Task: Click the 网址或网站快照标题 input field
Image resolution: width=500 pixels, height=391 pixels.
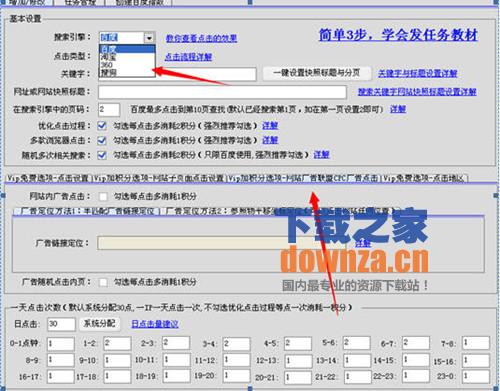Action: tap(222, 92)
